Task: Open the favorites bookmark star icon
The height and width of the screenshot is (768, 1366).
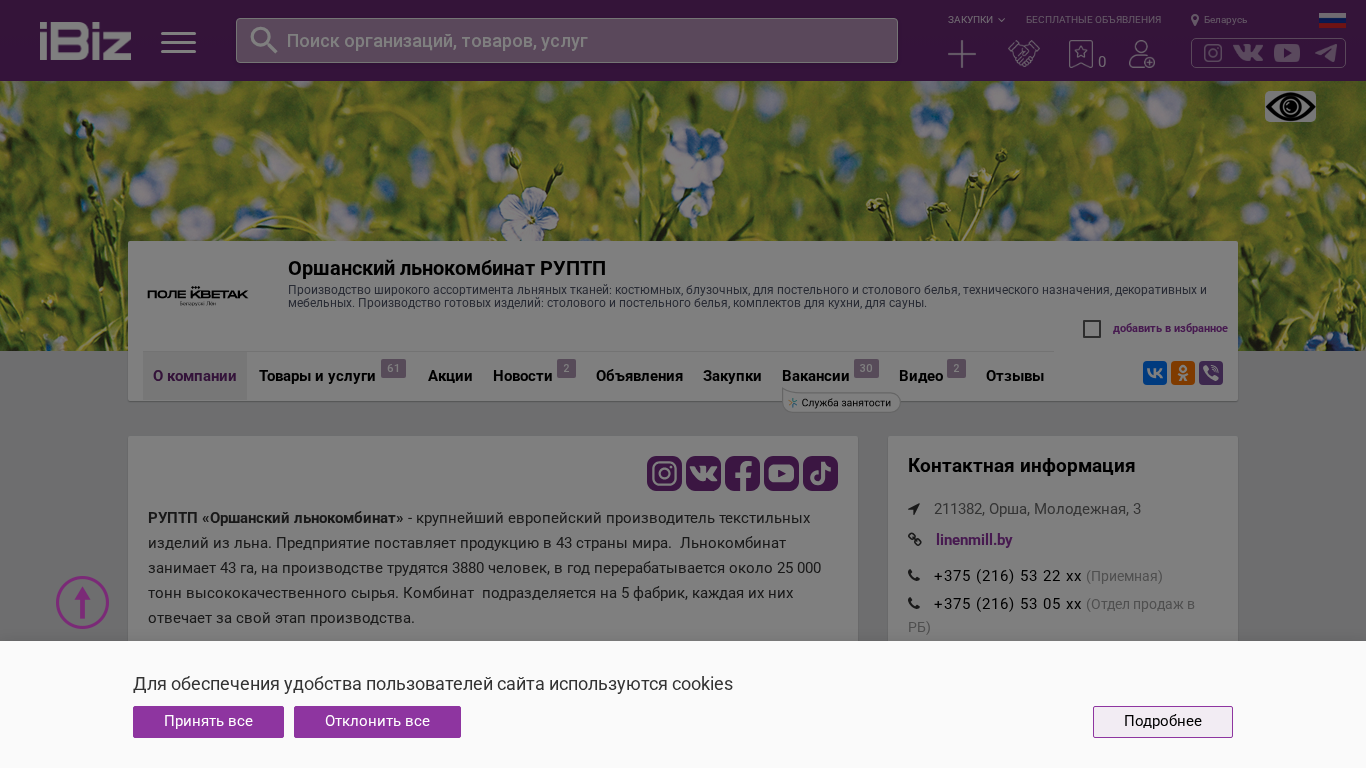Action: click(x=1081, y=54)
